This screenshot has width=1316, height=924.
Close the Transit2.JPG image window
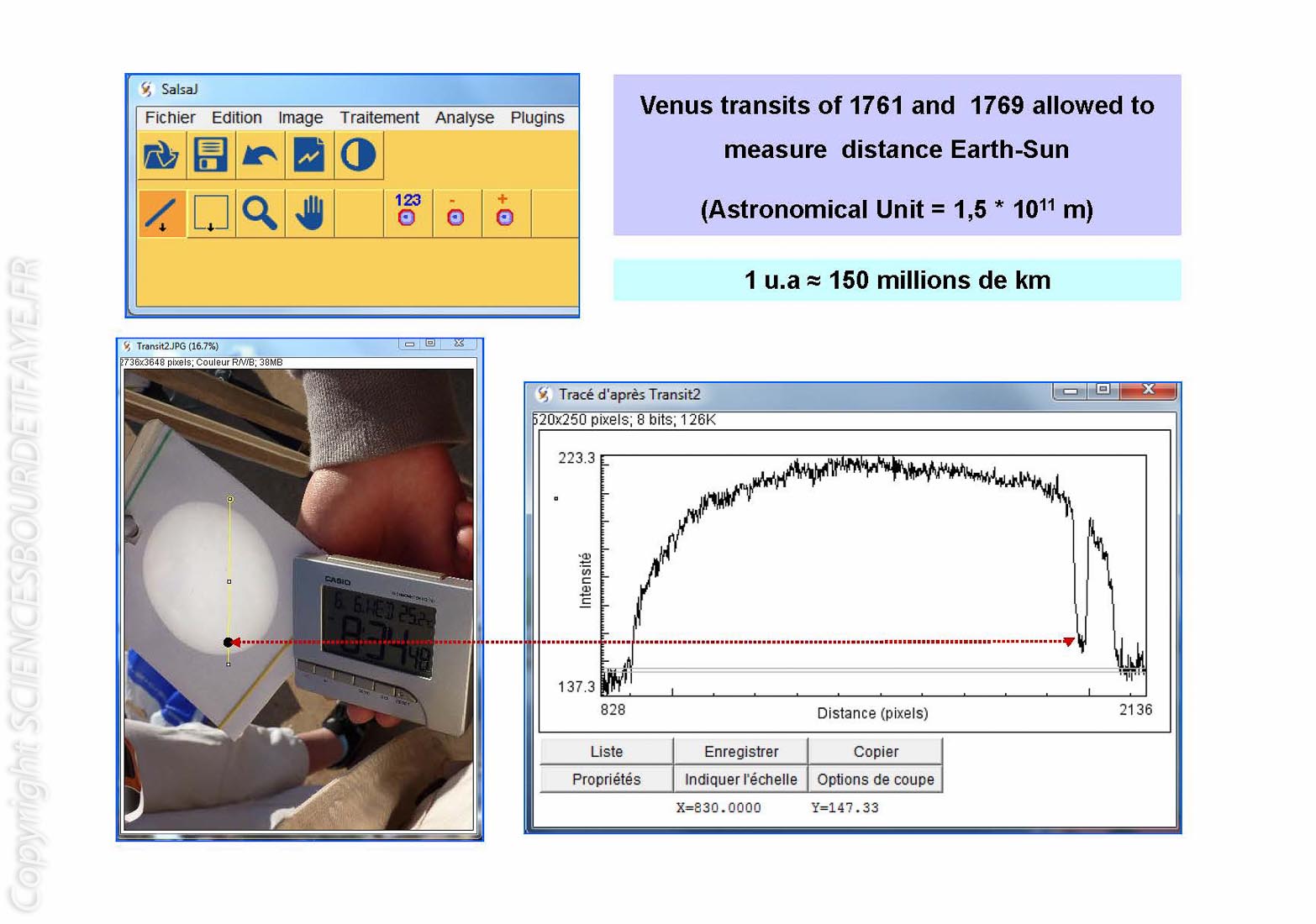459,344
